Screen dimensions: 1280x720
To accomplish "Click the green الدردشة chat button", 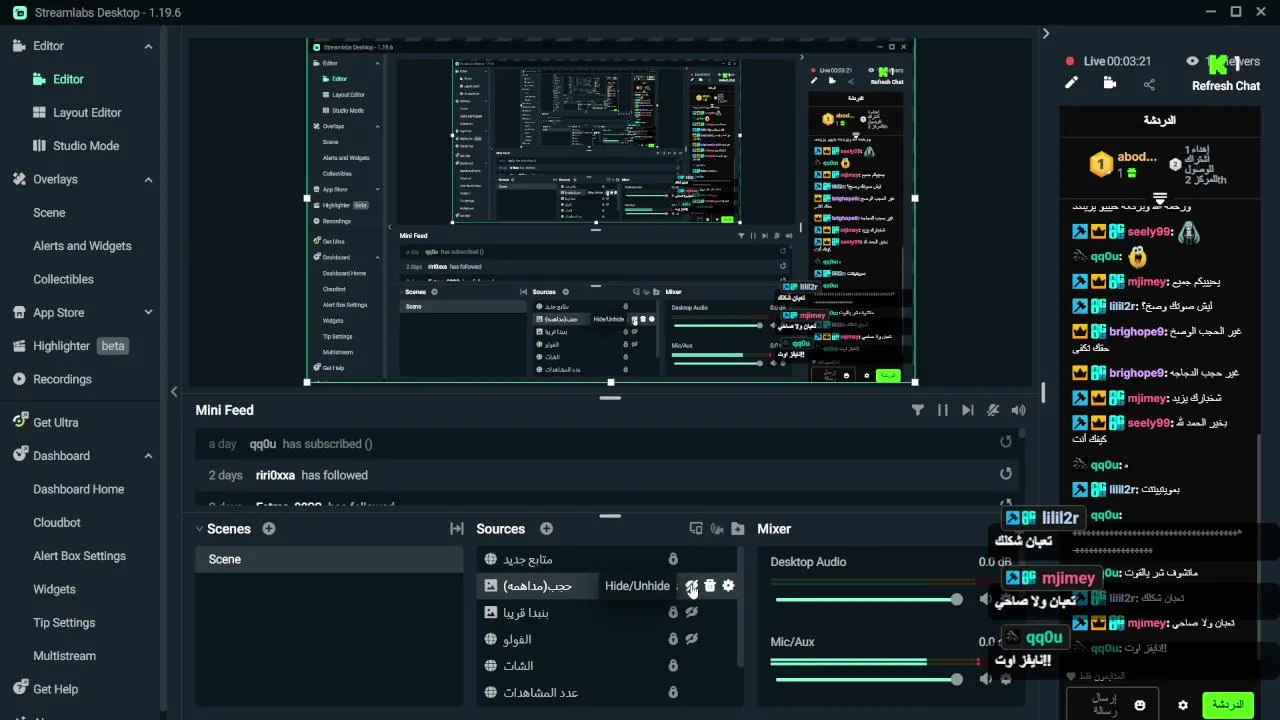I will (1228, 704).
